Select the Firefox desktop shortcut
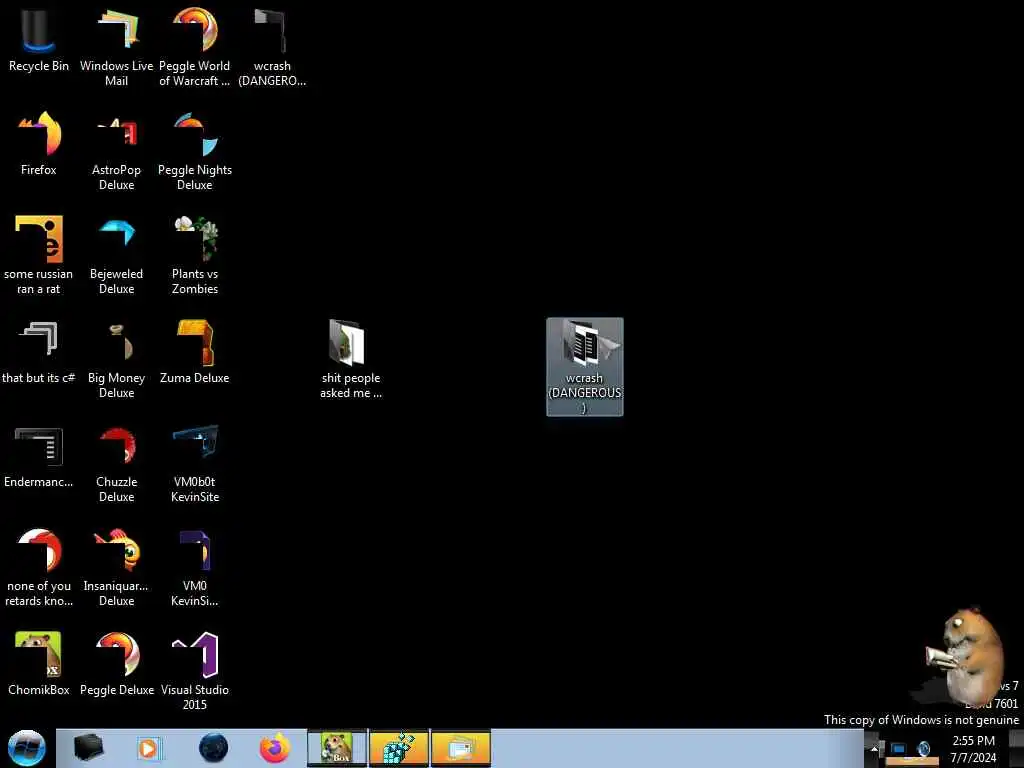Screen dimensions: 1024x768 (x=39, y=144)
